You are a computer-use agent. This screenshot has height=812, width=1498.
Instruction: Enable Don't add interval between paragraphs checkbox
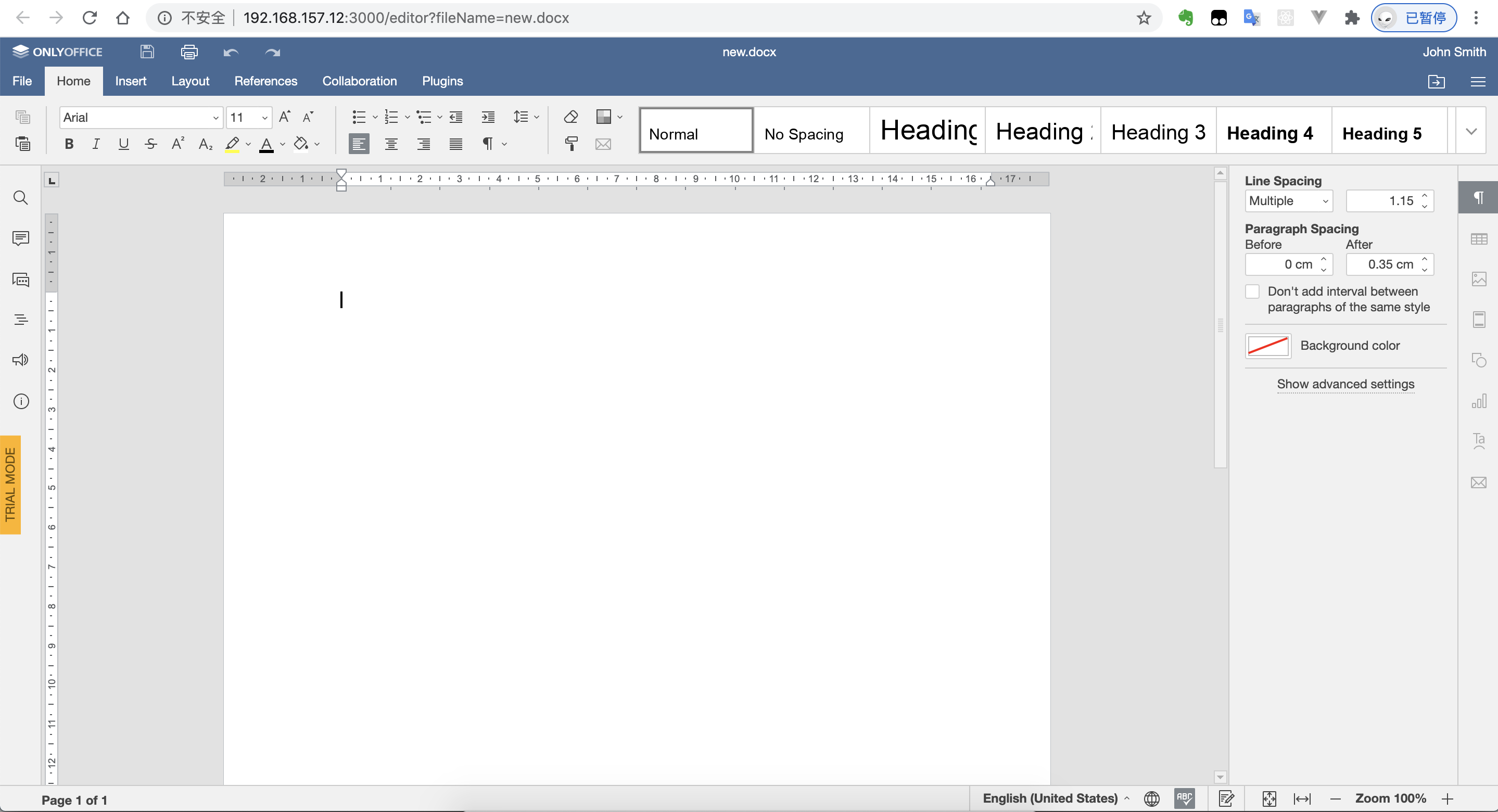[1253, 291]
